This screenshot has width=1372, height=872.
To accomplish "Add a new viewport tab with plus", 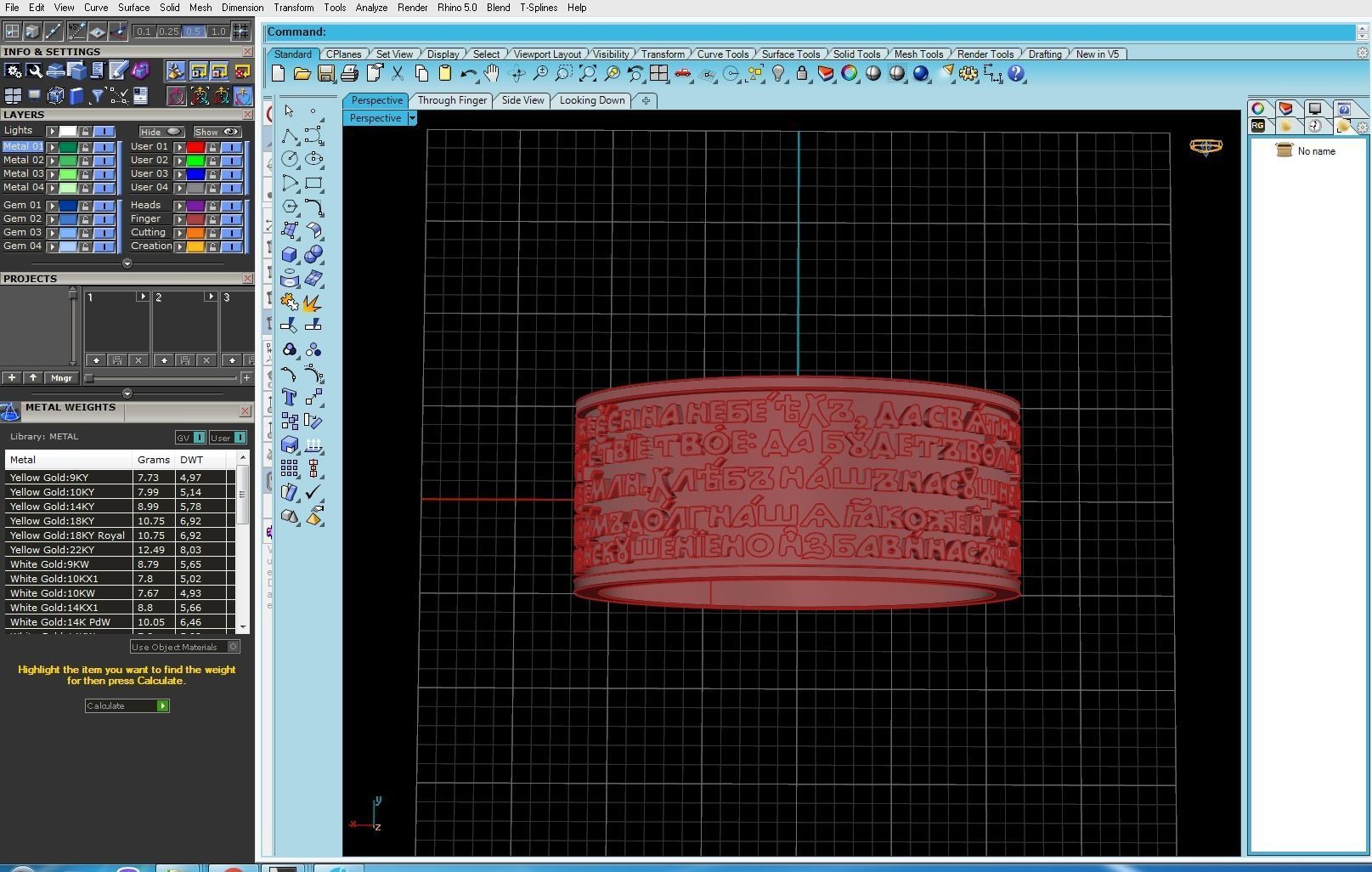I will [x=646, y=101].
